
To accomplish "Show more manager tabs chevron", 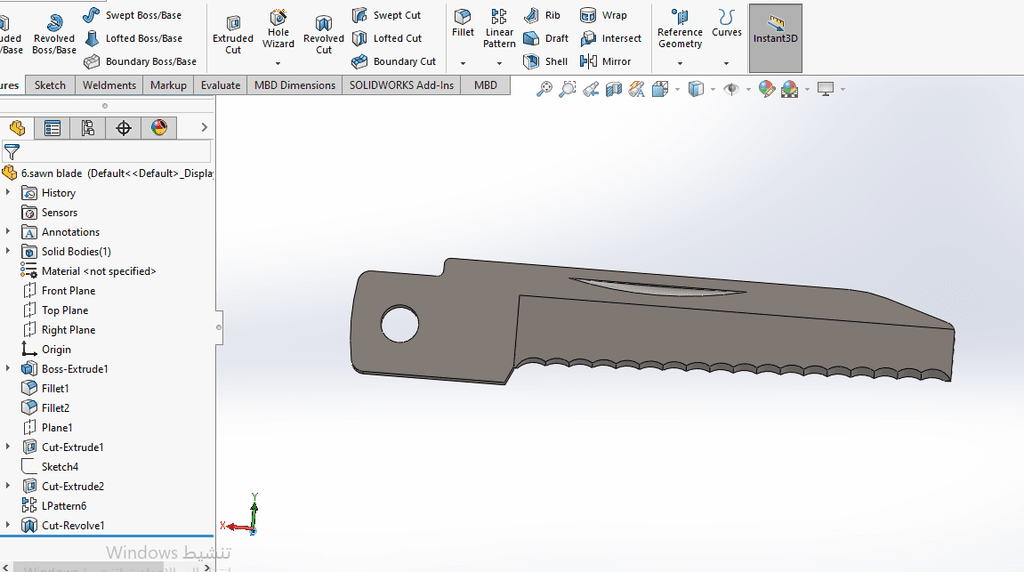I will tap(204, 127).
